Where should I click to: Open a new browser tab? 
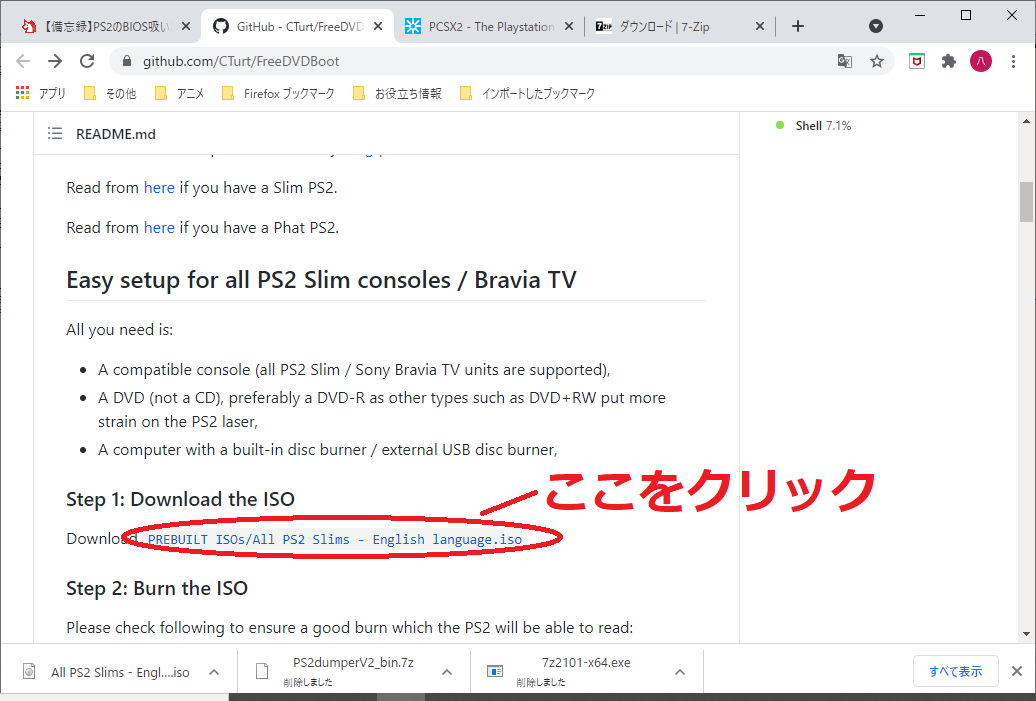tap(797, 26)
